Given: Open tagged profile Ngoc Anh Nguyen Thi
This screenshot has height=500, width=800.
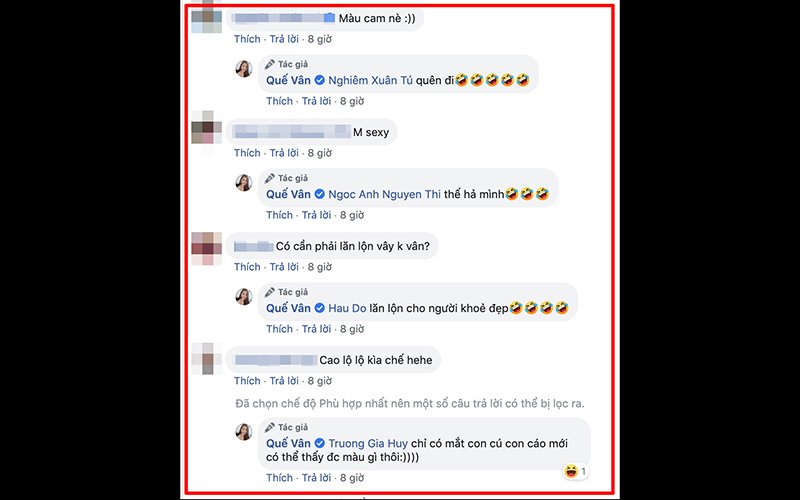Looking at the screenshot, I should (x=384, y=194).
